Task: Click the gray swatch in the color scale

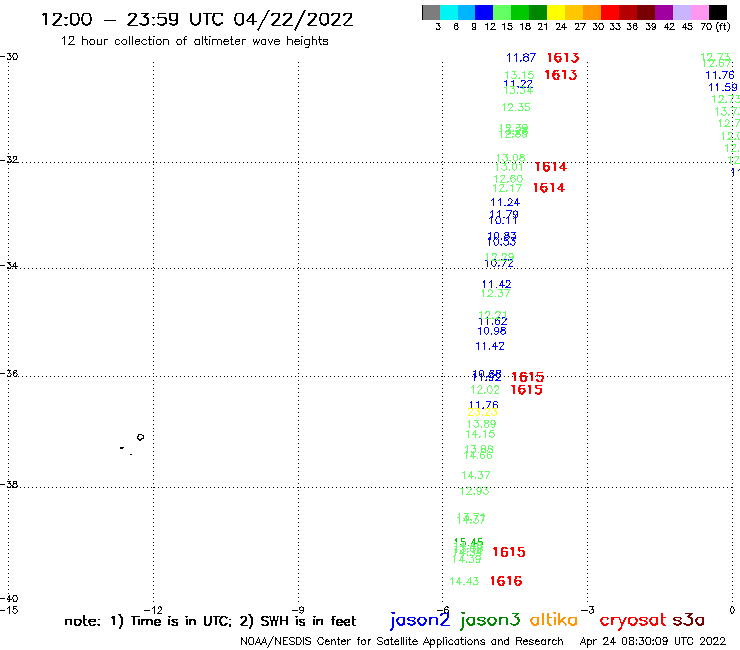Action: 431,12
